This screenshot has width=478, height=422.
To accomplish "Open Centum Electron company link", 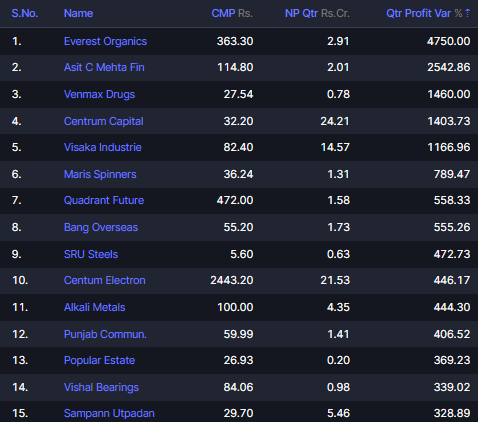I will 105,280.
